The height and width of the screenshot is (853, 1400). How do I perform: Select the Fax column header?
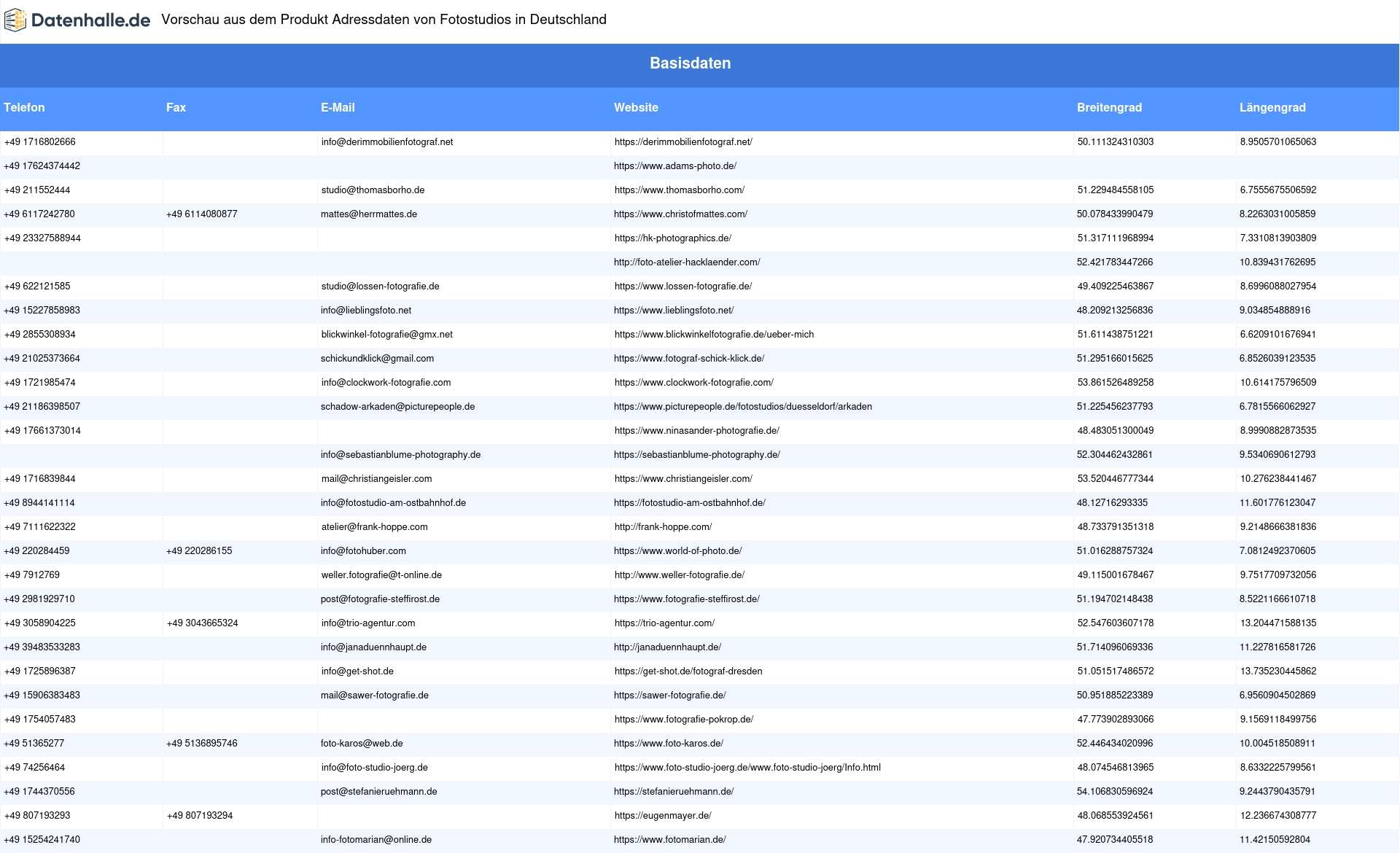(x=176, y=107)
